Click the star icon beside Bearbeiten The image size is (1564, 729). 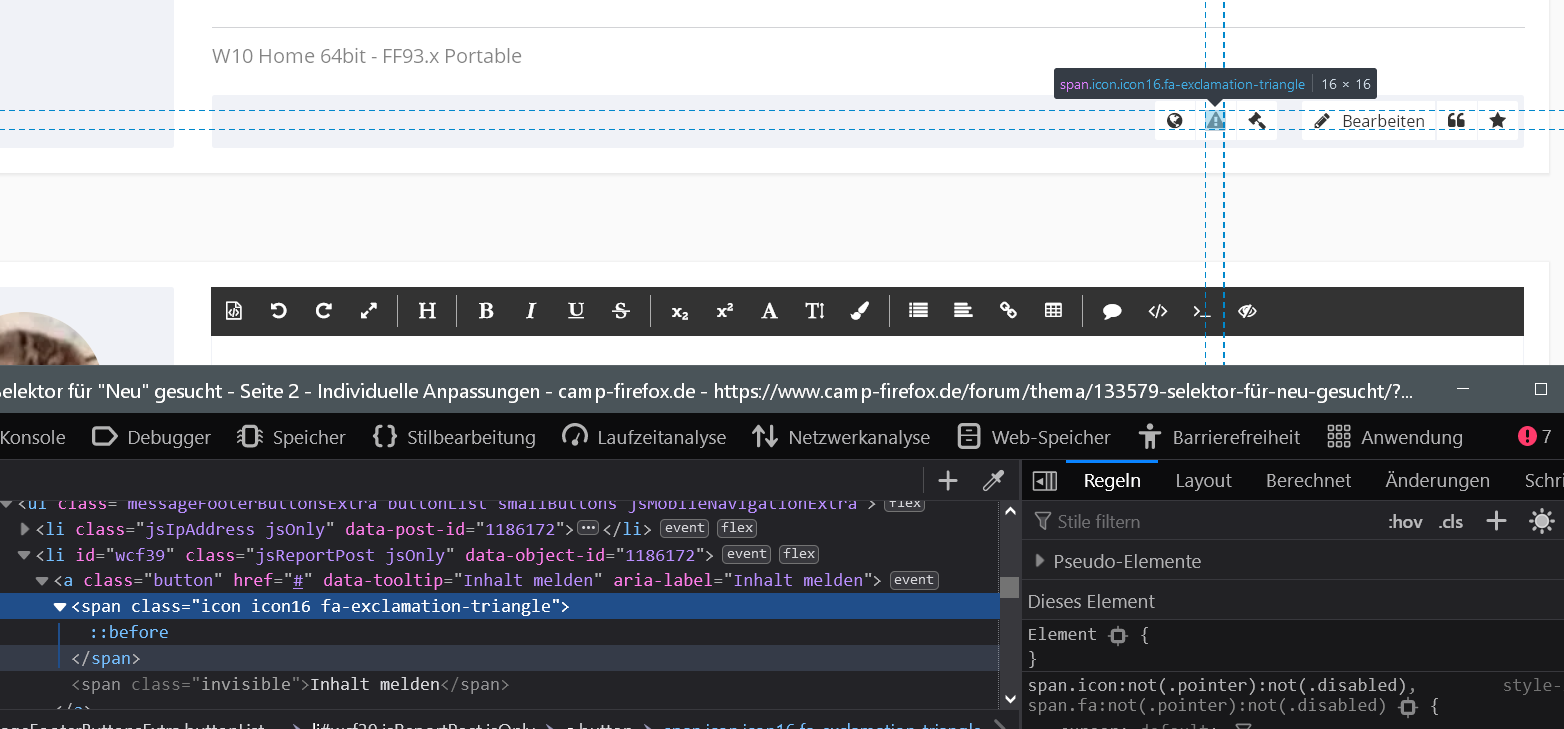pos(1497,121)
